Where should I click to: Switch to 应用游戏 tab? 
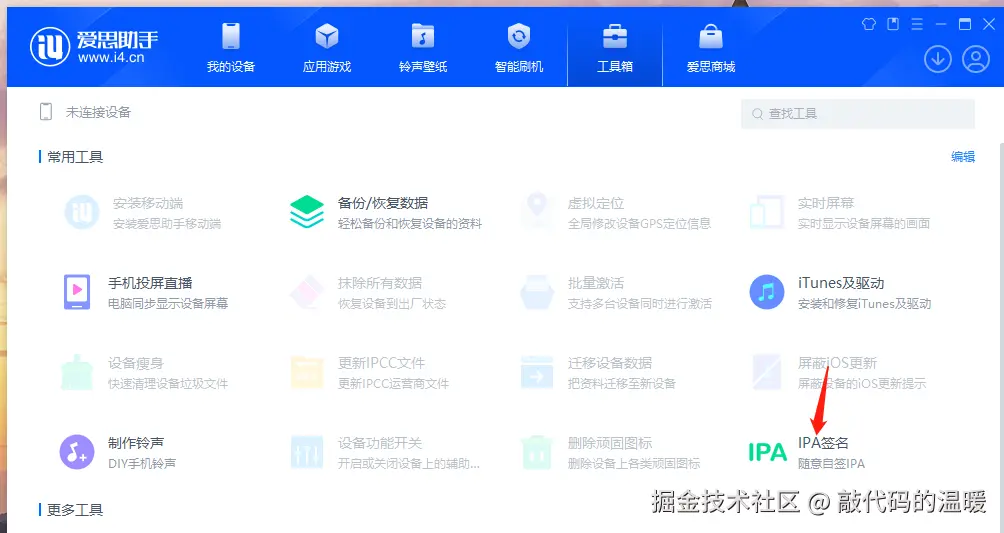pos(327,47)
